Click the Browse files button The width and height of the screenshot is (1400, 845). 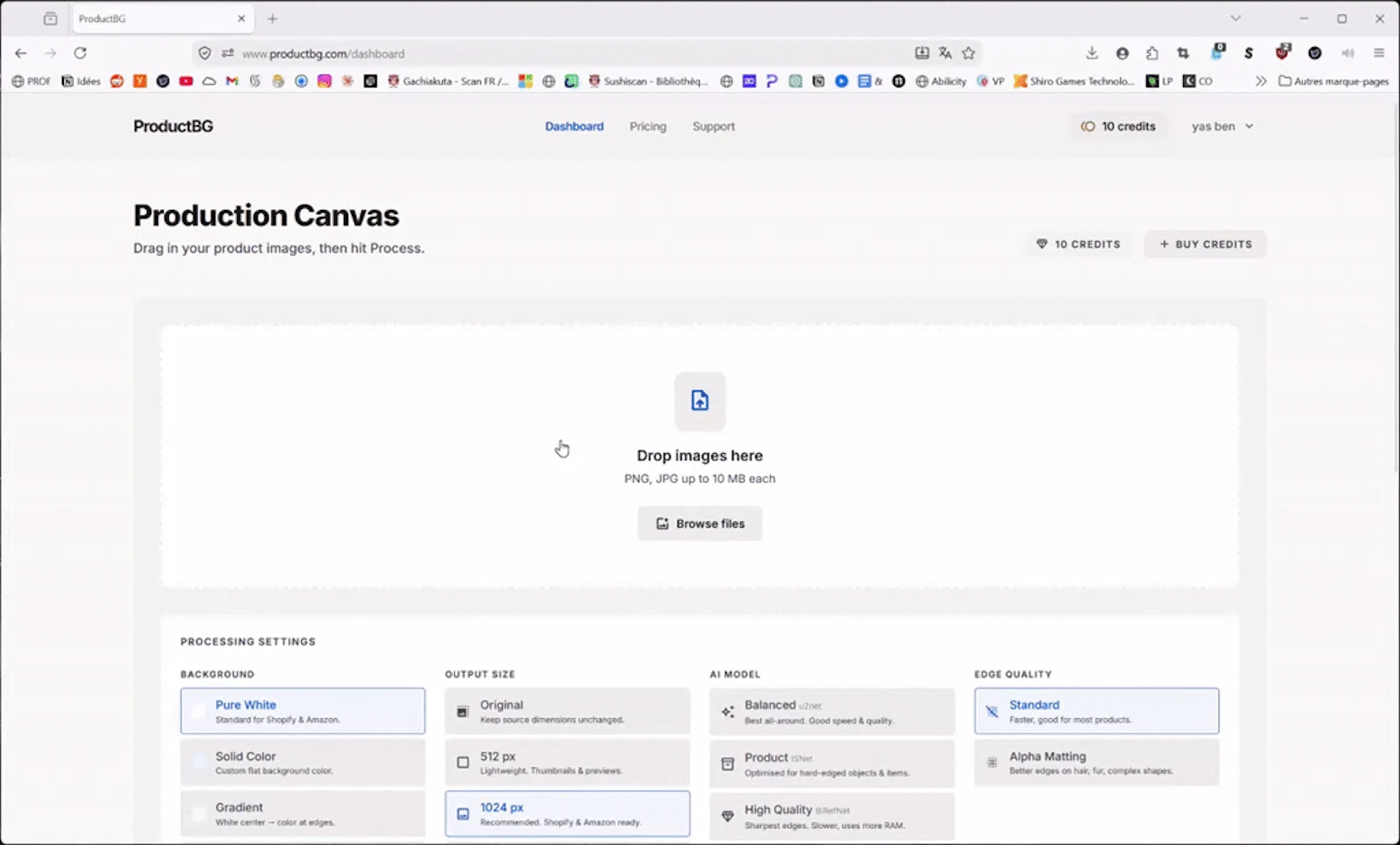(700, 523)
